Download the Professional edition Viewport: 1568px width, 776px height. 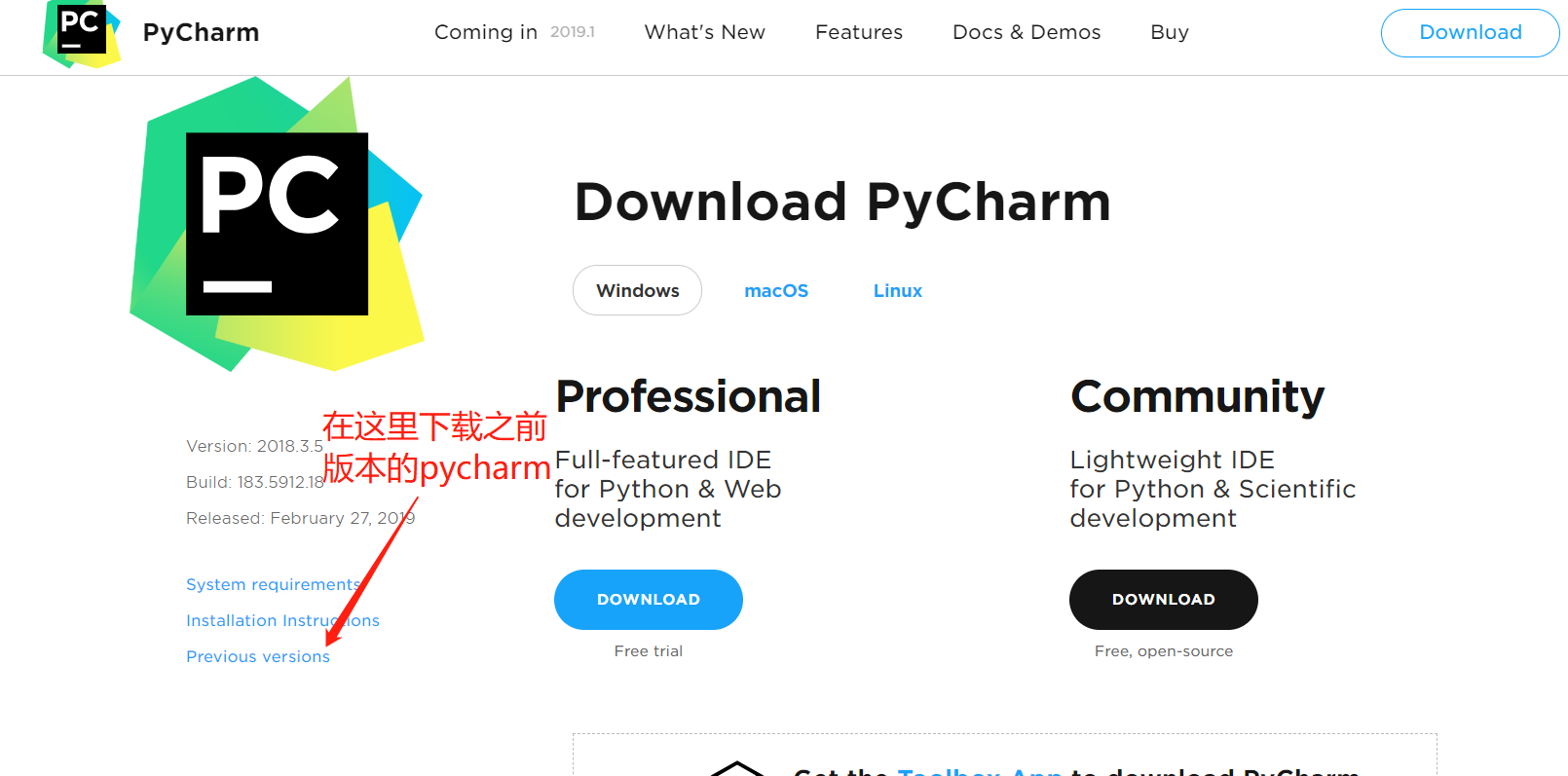coord(649,600)
